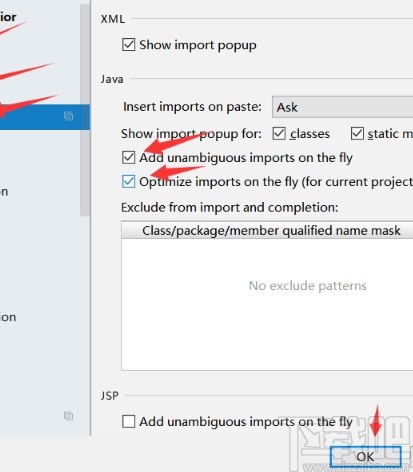The width and height of the screenshot is (413, 472).
Task: Click project-level icon near sidebar bottom
Action: point(68,416)
